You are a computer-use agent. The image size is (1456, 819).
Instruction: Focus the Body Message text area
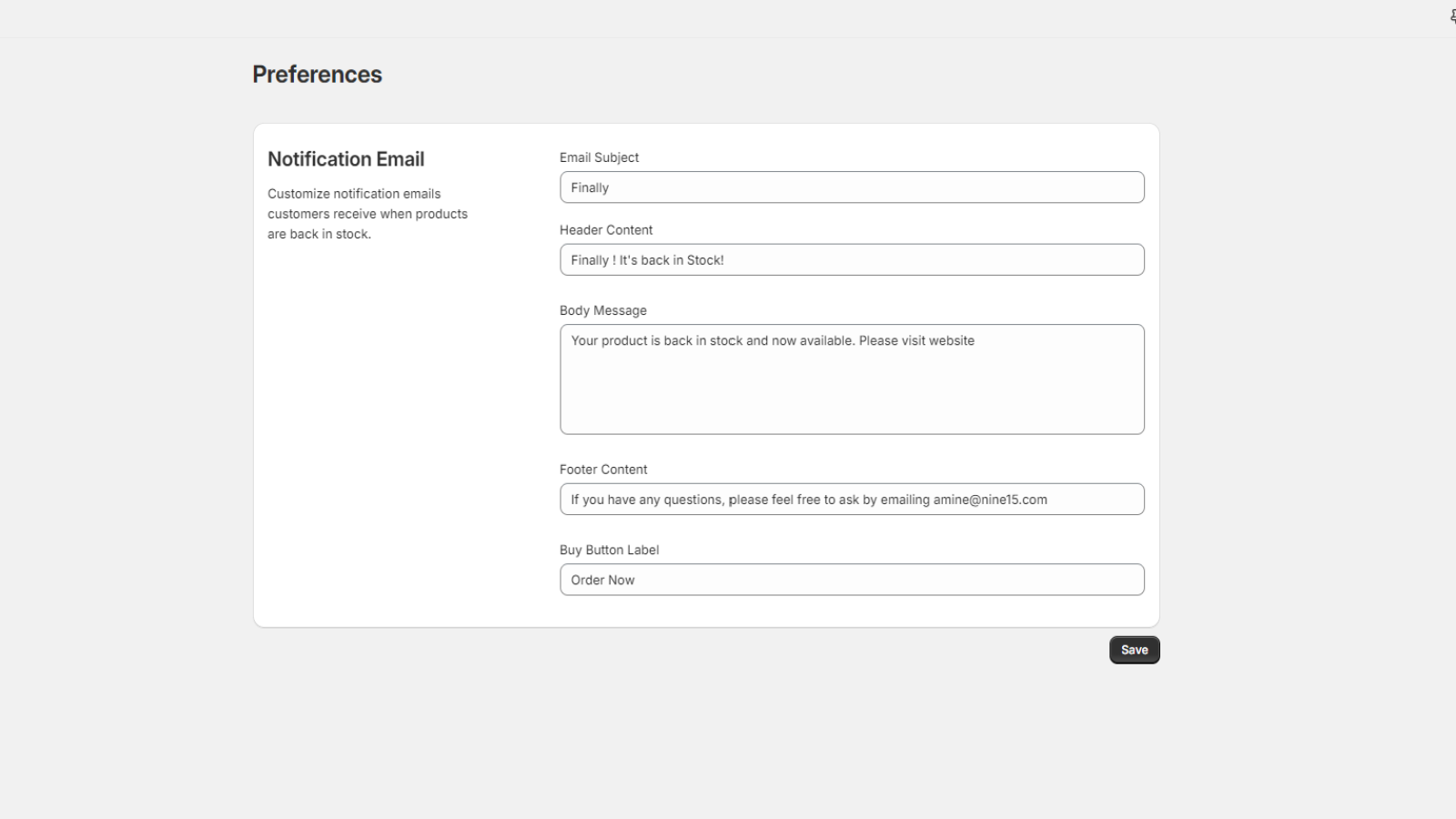click(852, 379)
